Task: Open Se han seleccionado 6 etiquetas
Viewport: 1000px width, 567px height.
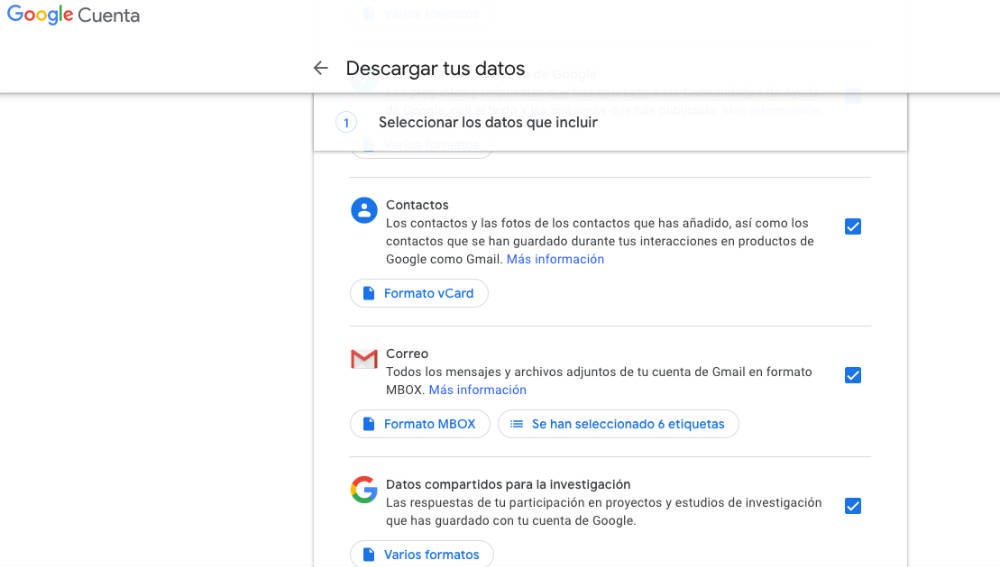Action: [618, 424]
